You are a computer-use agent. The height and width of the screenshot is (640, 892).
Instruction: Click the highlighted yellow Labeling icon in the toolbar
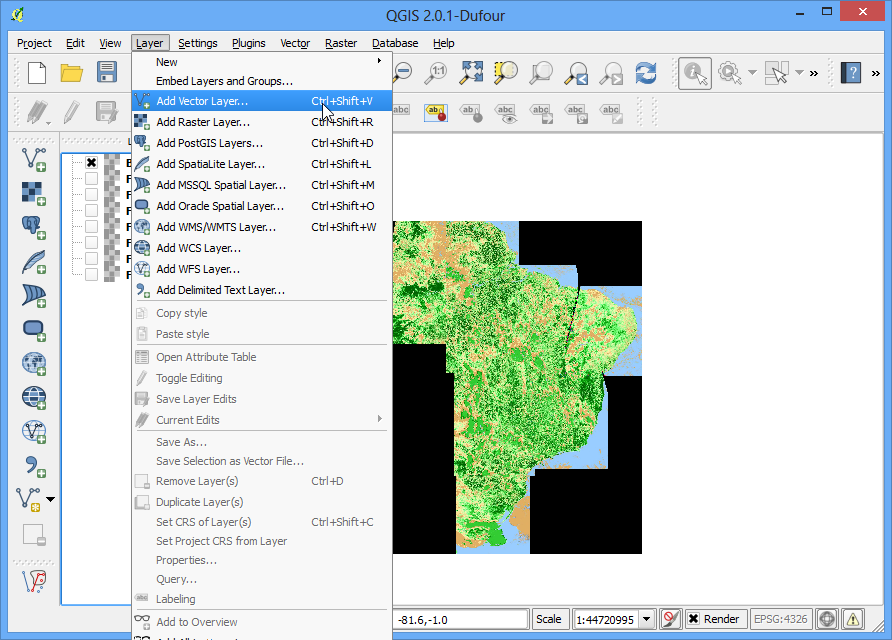(x=436, y=113)
